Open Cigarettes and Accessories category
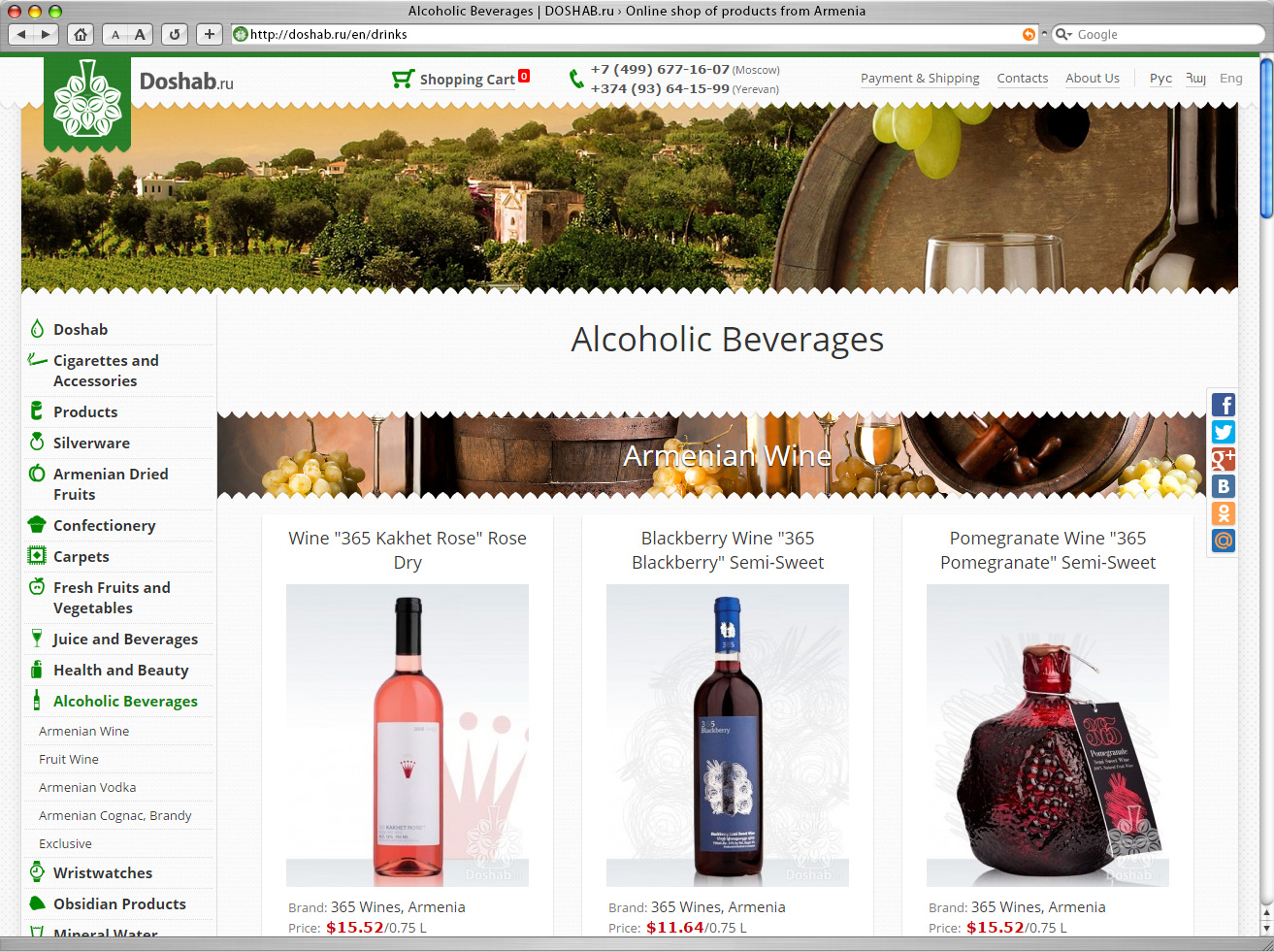Viewport: 1274px width, 952px height. click(x=106, y=371)
